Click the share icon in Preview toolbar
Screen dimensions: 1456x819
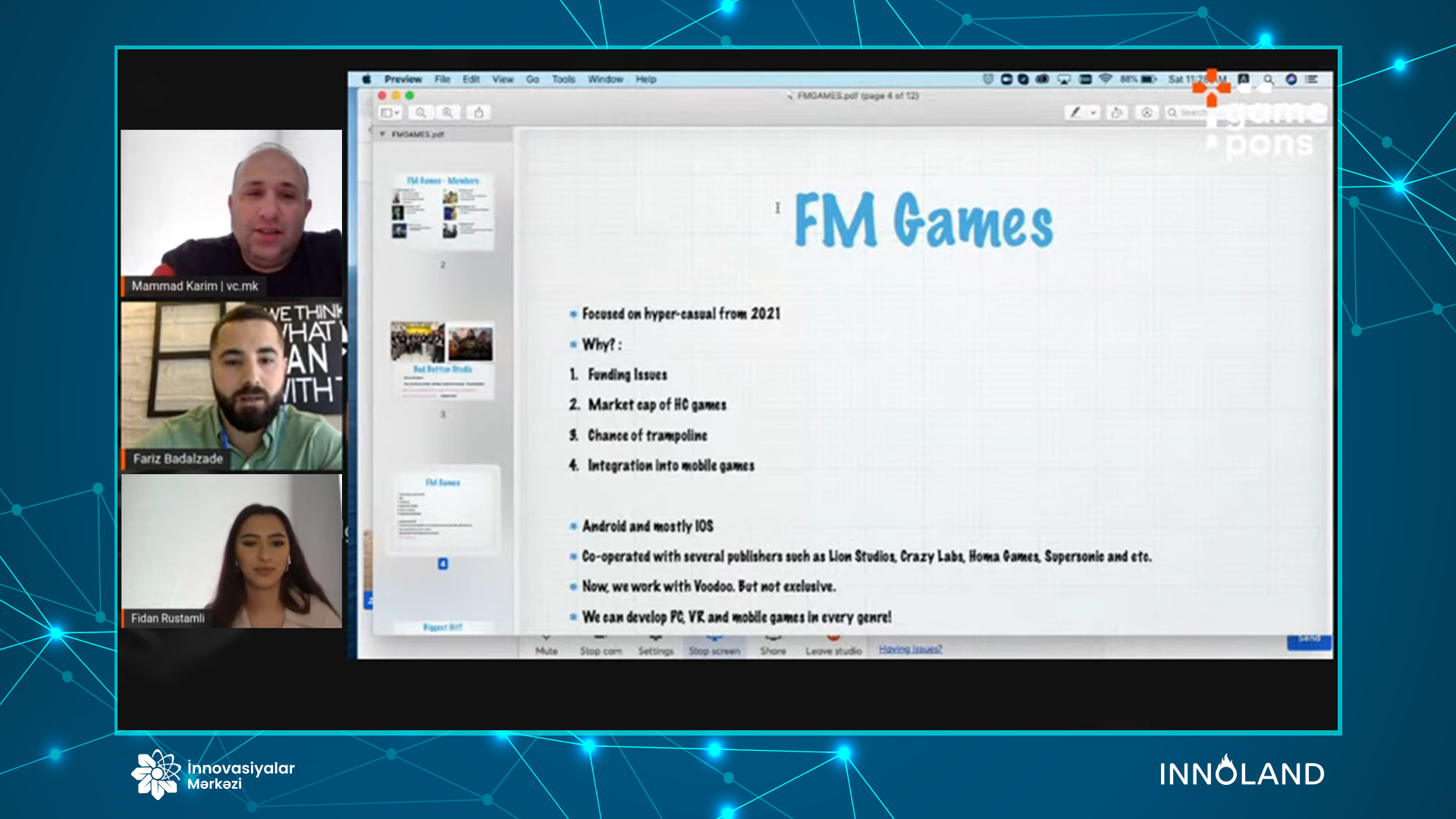[x=479, y=113]
